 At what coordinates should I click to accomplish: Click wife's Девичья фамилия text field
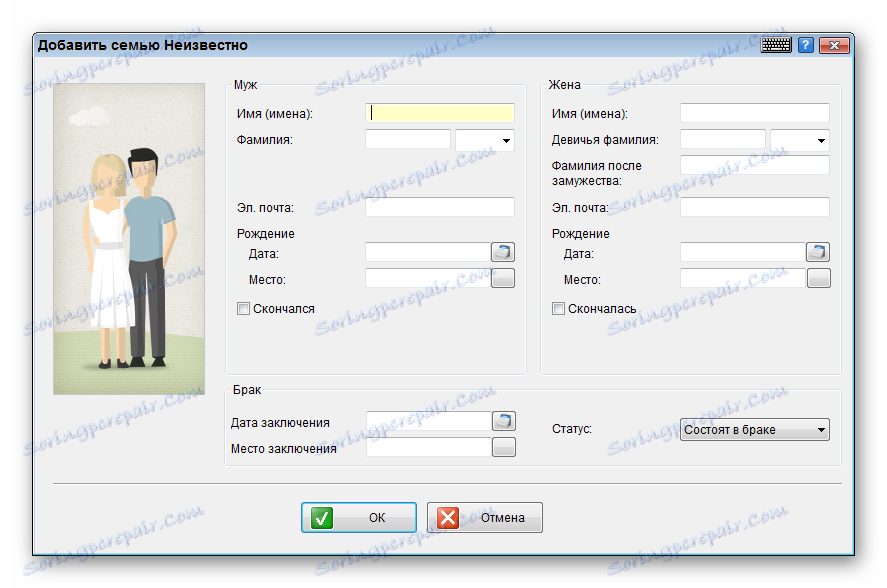coord(723,139)
